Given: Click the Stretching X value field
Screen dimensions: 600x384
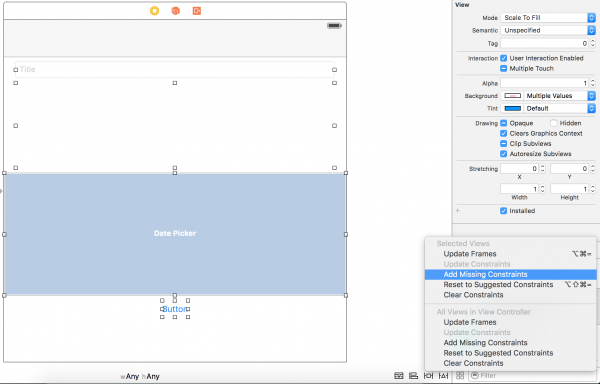Looking at the screenshot, I should (520, 169).
